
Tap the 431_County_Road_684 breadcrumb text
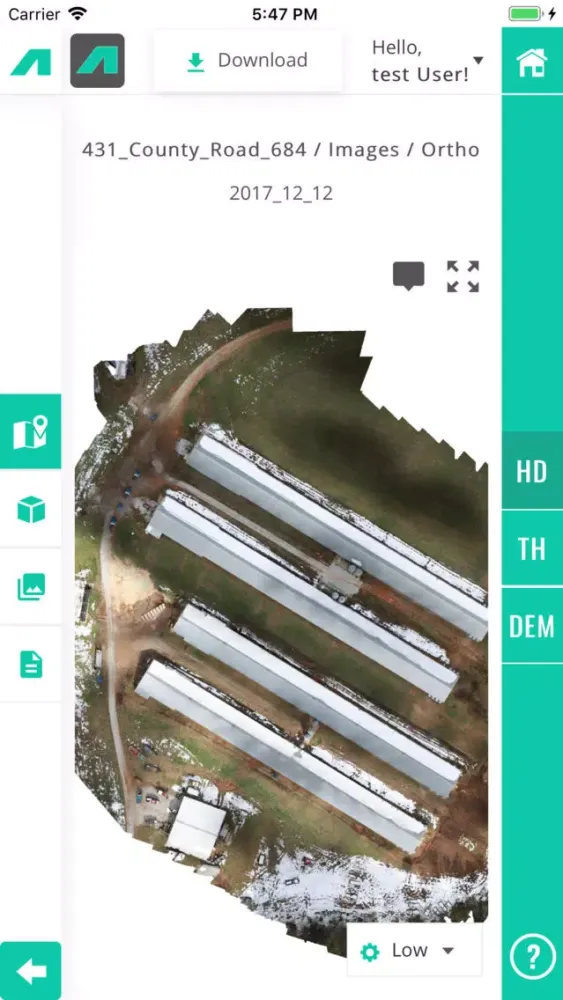(194, 150)
